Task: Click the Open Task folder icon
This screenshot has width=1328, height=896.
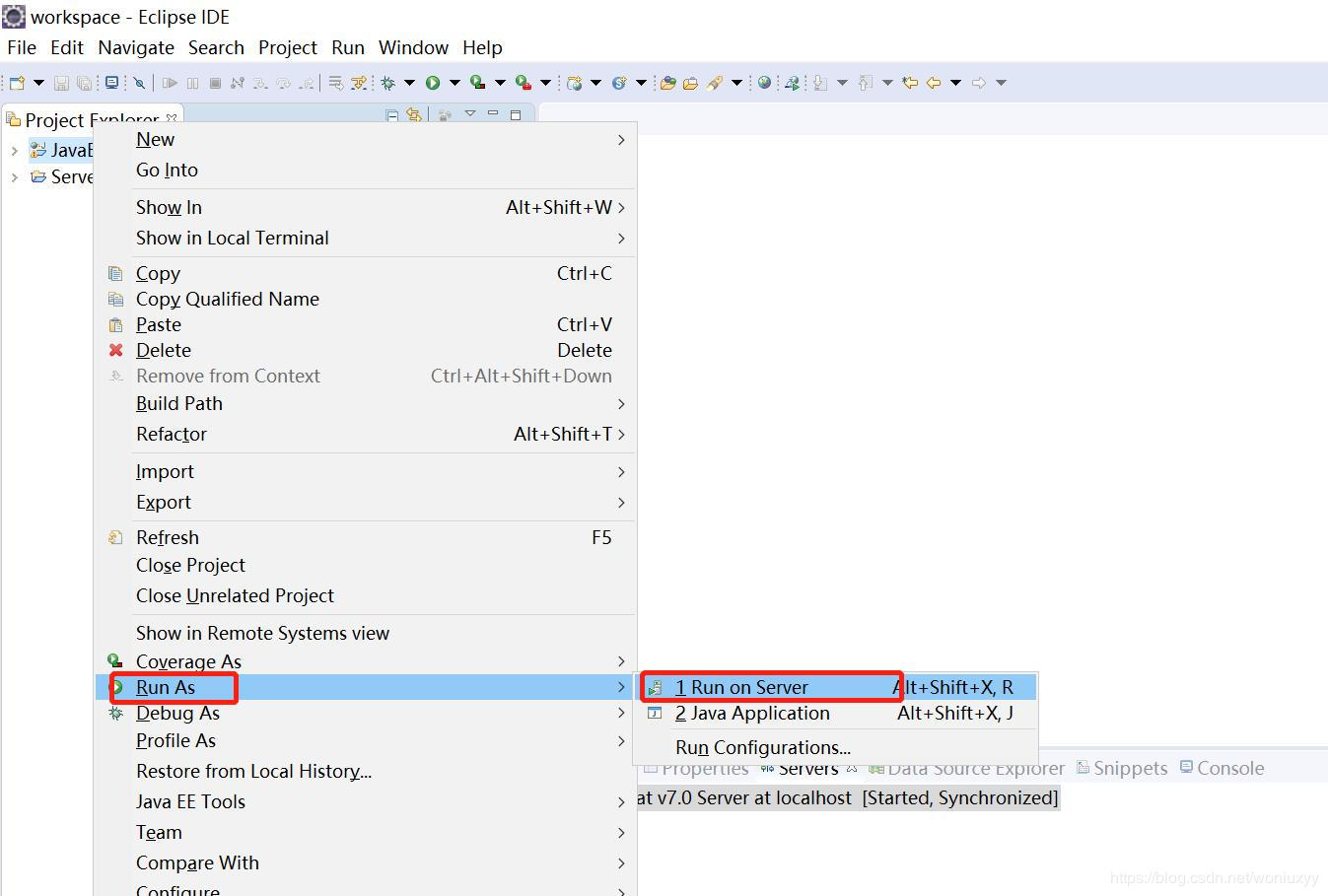Action: pos(690,83)
